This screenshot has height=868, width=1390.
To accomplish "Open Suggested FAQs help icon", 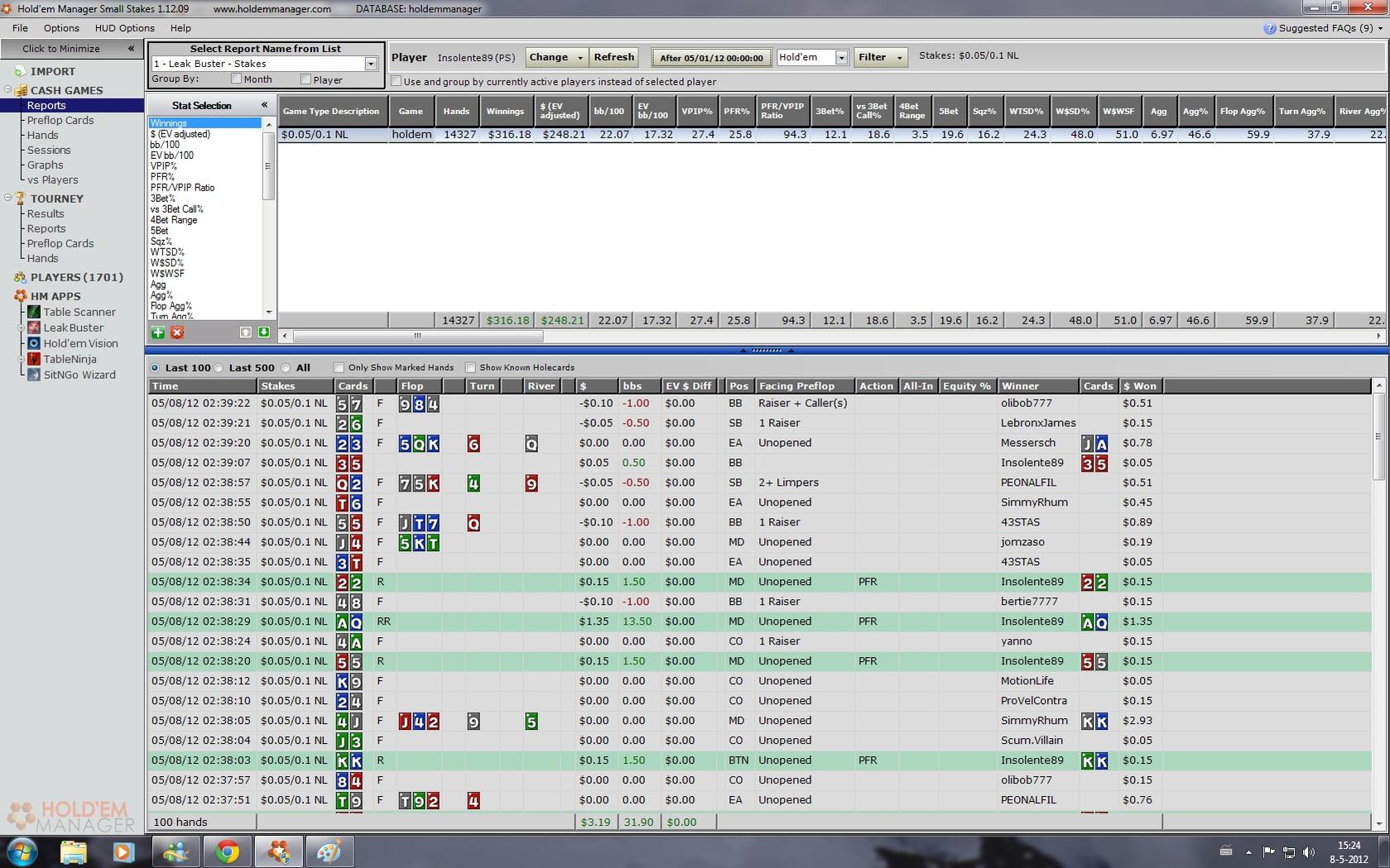I will (x=1269, y=28).
